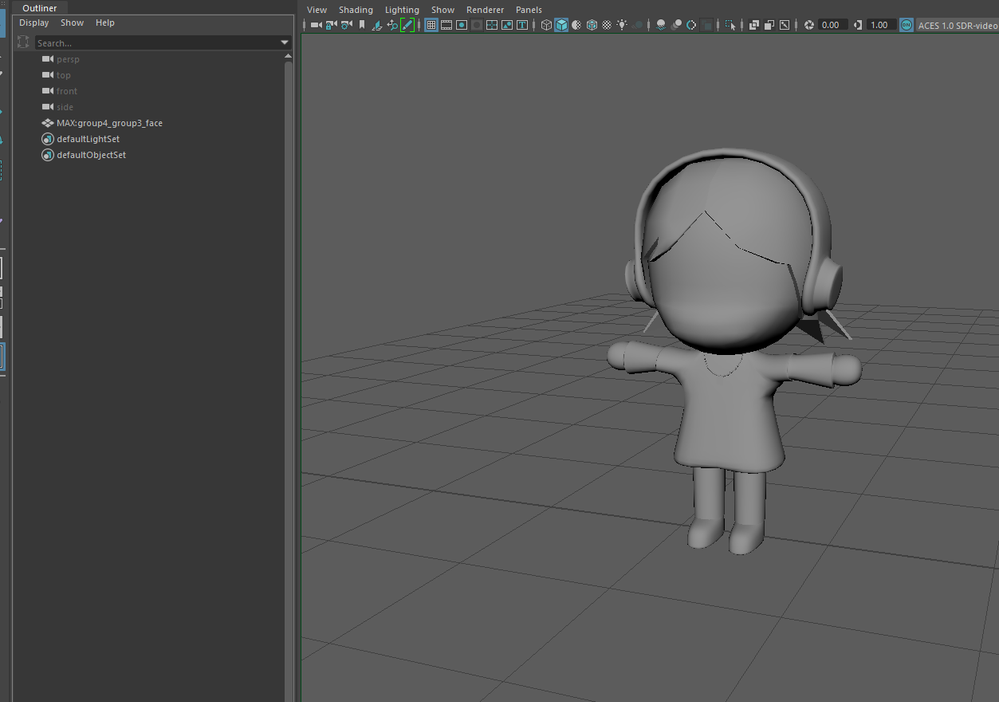The image size is (999, 702).
Task: Click the Gamma value field showing 1.00
Action: coord(879,25)
